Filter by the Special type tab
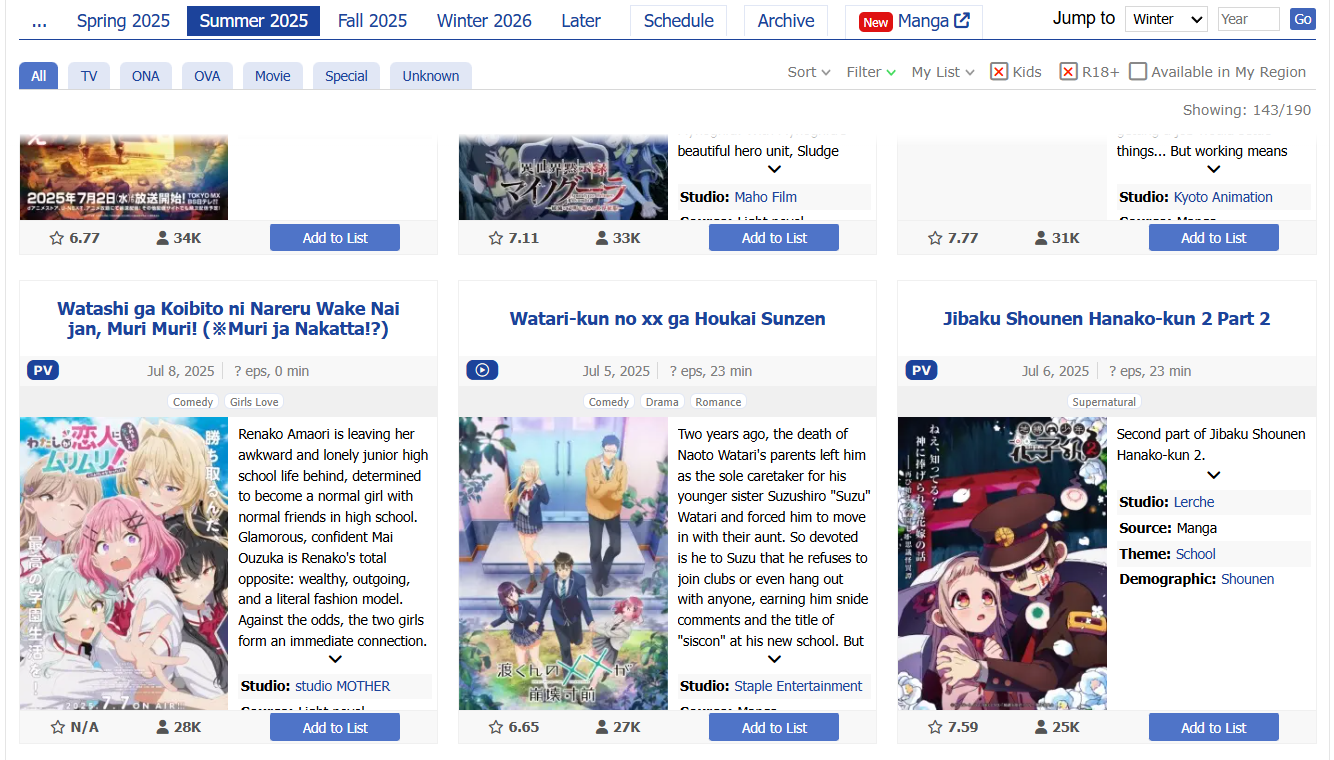1334x760 pixels. pos(346,76)
